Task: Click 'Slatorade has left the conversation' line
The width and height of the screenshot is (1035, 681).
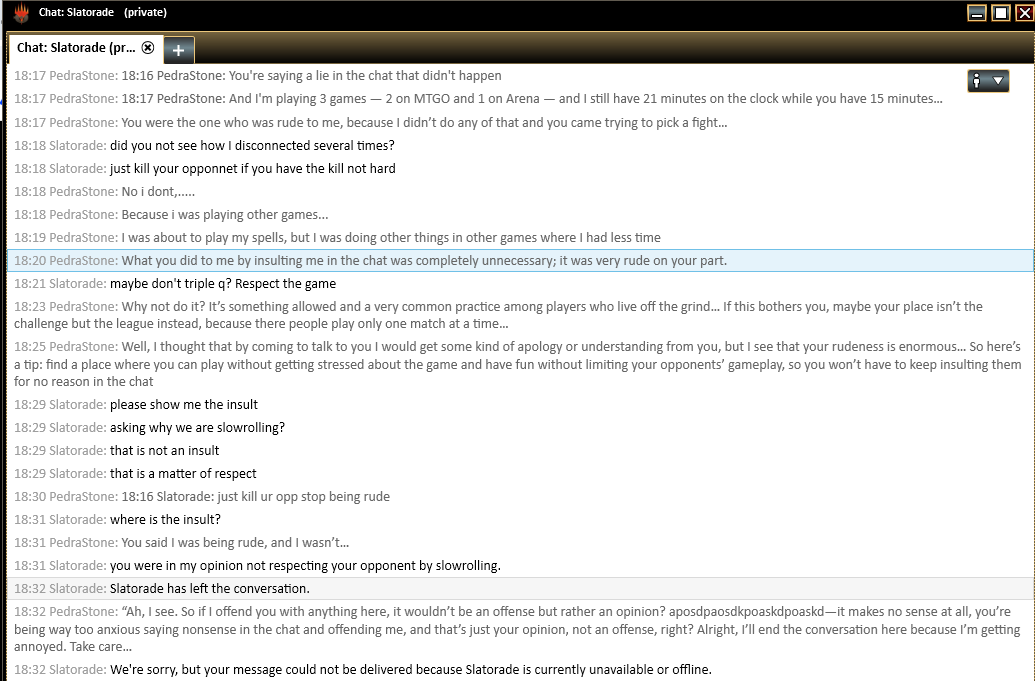Action: click(x=520, y=589)
